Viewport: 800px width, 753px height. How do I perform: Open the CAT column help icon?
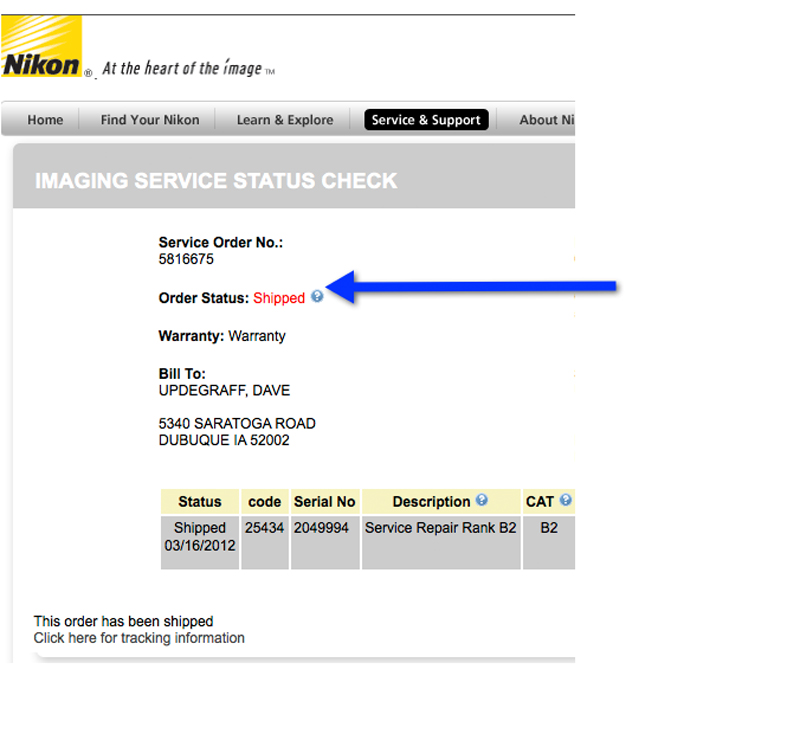click(566, 501)
